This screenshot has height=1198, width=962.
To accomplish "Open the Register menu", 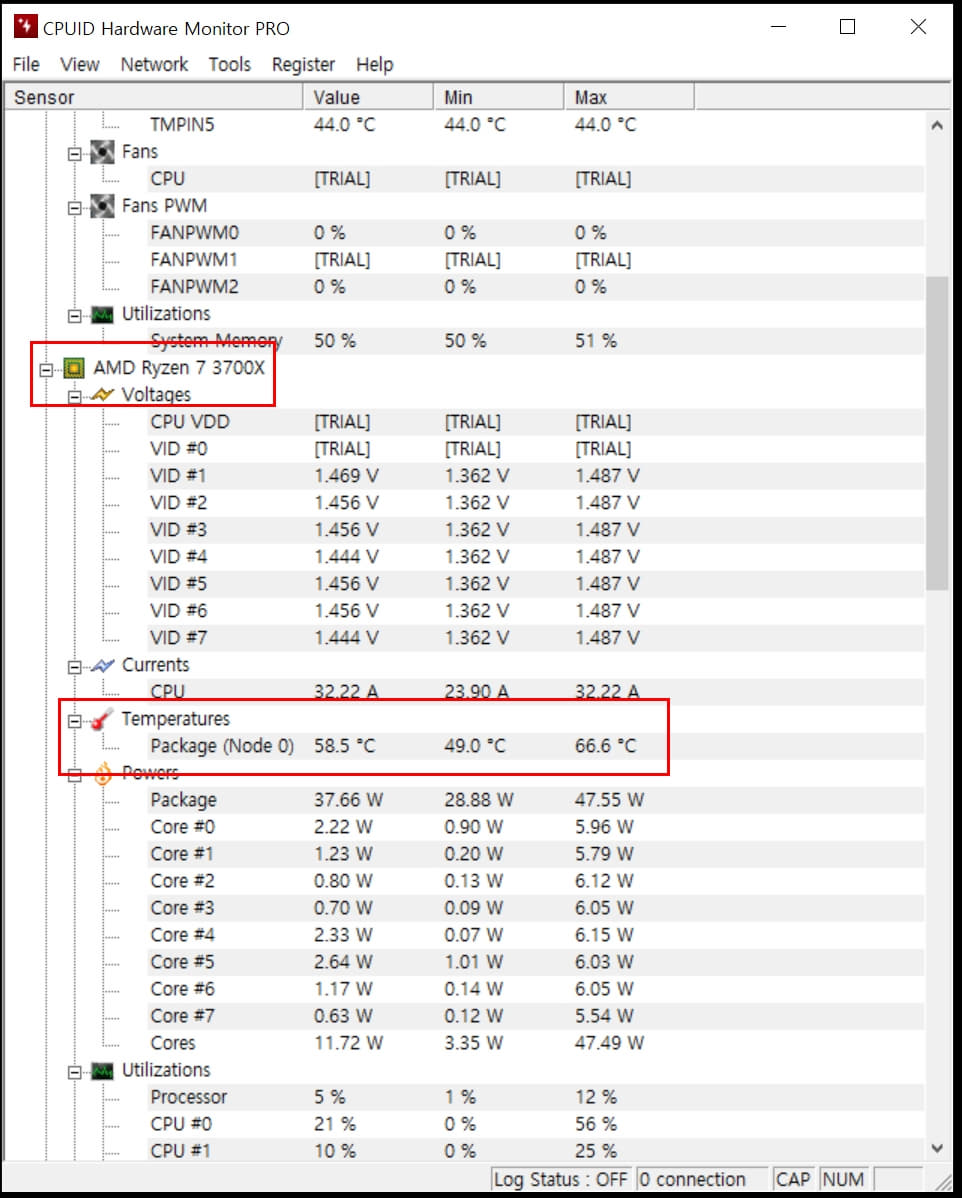I will click(303, 64).
